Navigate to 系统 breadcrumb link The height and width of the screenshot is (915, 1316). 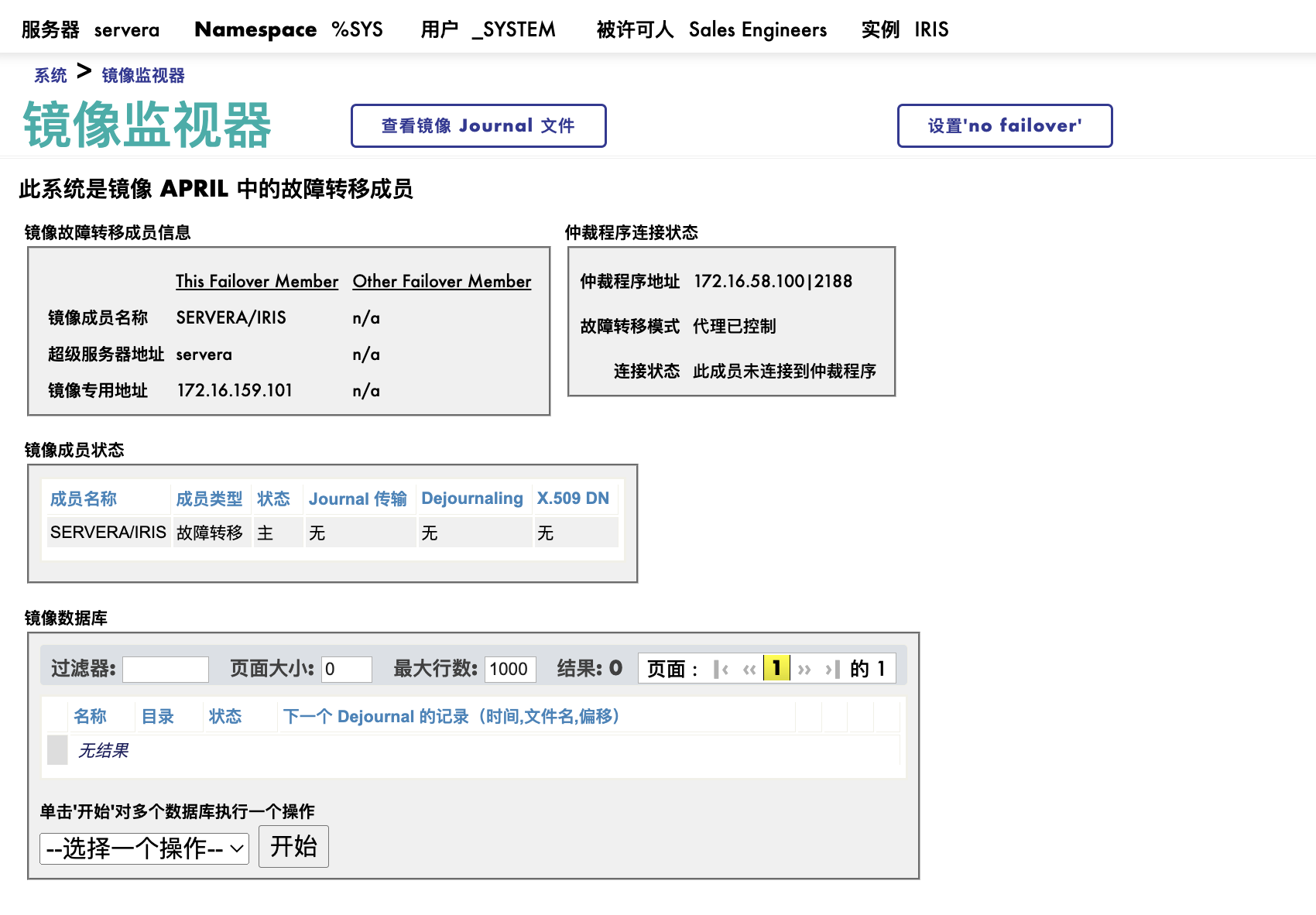point(50,75)
